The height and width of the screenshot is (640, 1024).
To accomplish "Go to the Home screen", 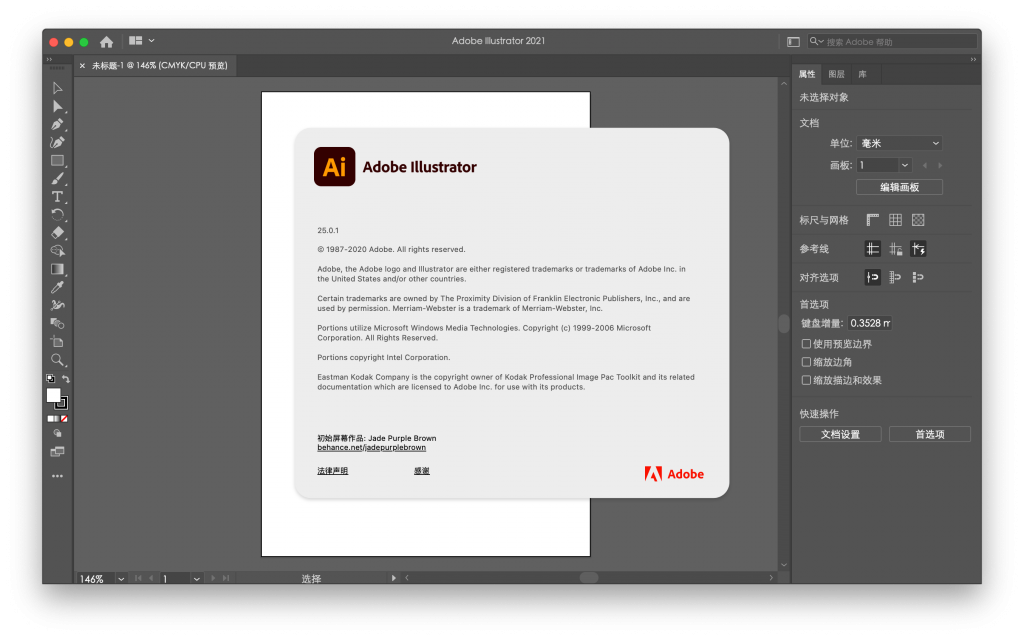I will click(106, 42).
